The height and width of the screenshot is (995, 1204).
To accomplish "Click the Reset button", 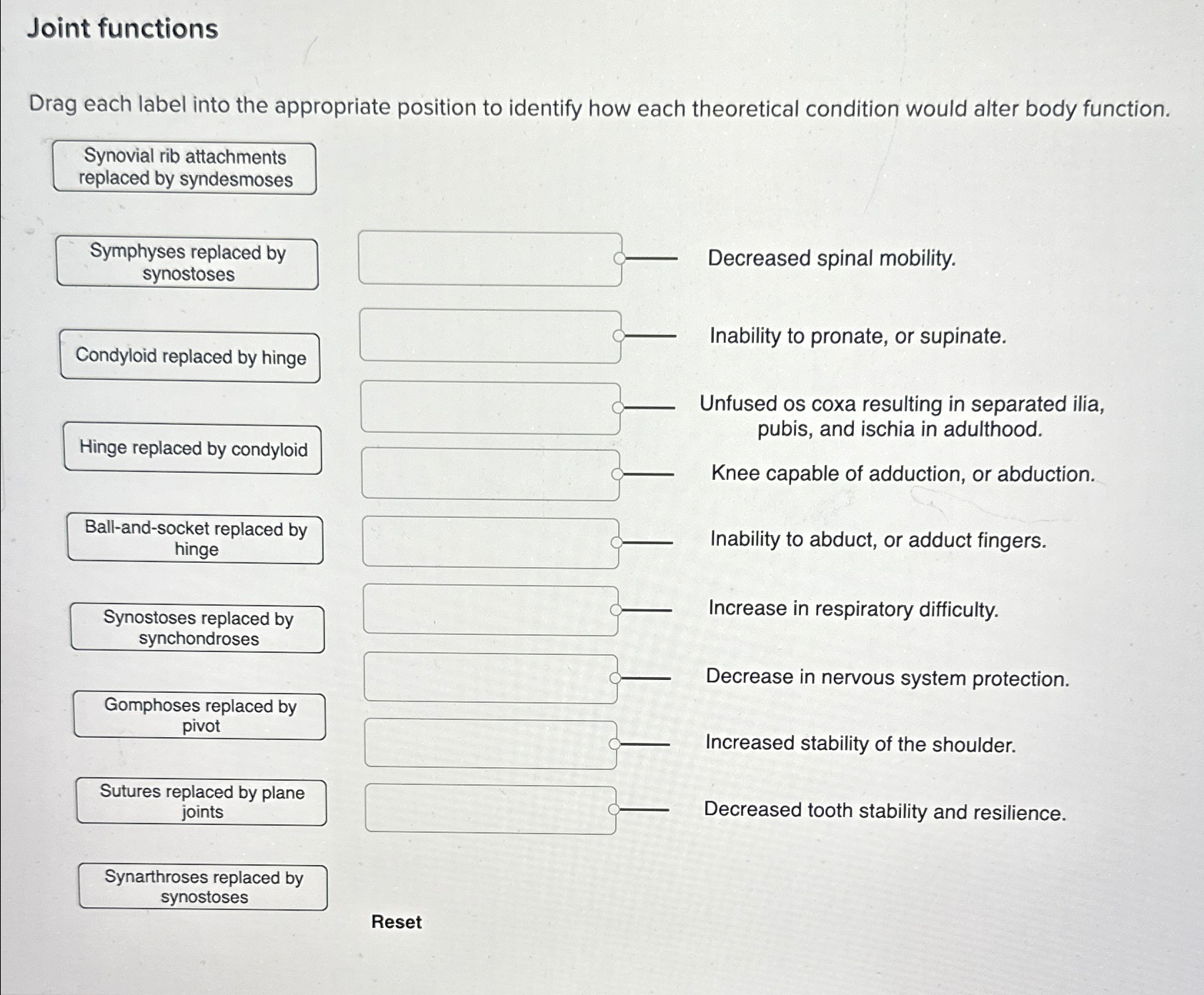I will pos(396,923).
